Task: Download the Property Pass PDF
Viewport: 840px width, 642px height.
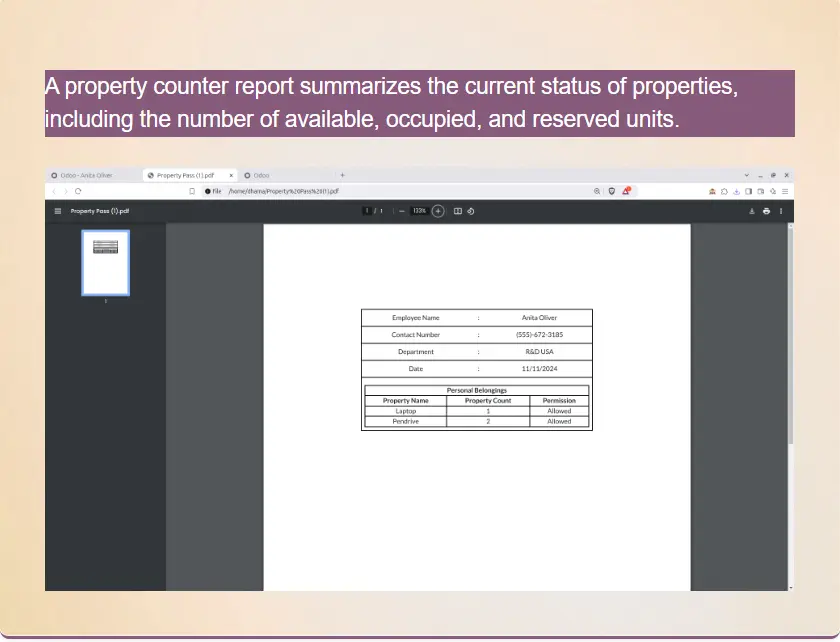Action: tap(751, 211)
